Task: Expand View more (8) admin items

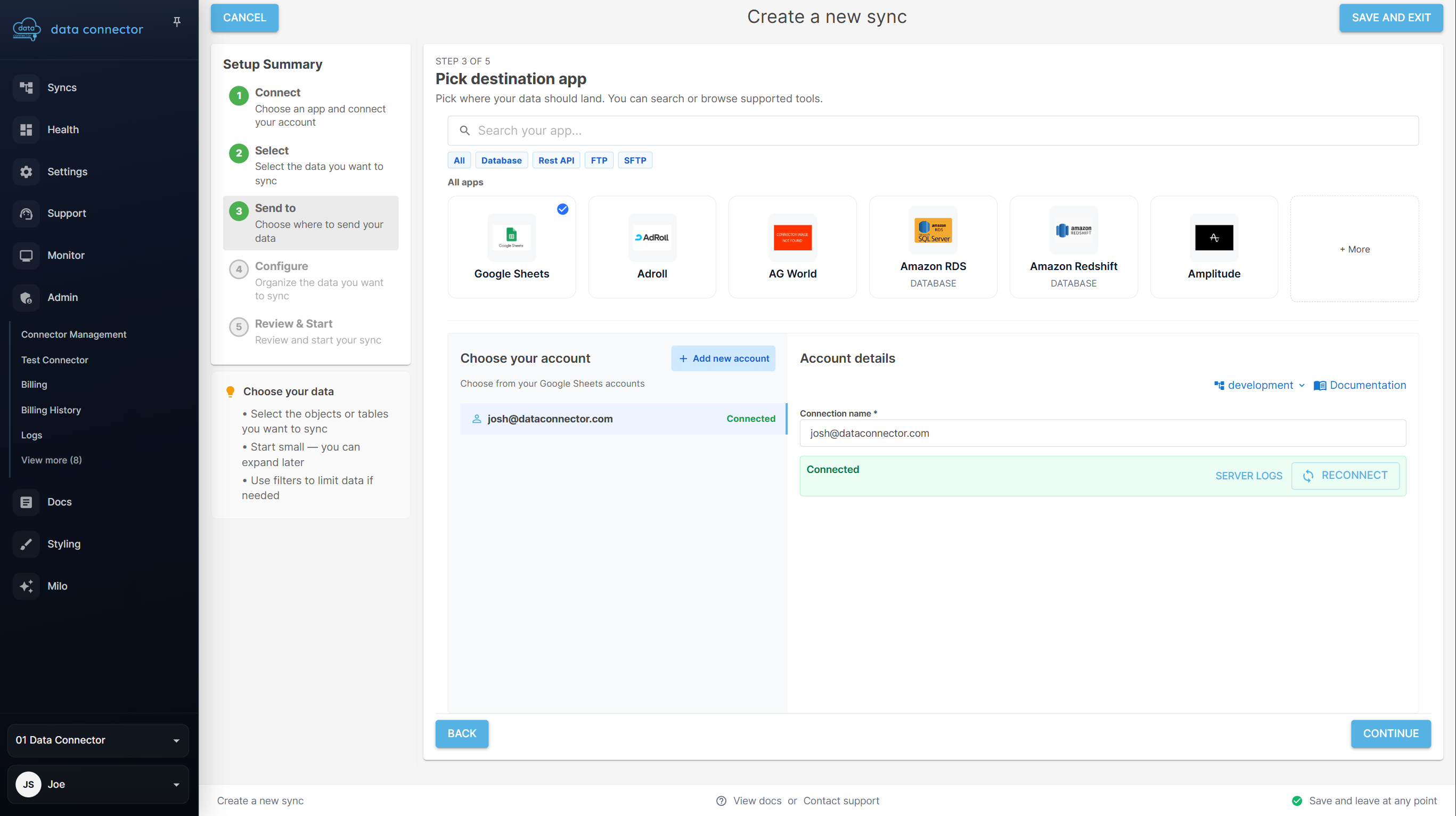Action: click(x=52, y=460)
